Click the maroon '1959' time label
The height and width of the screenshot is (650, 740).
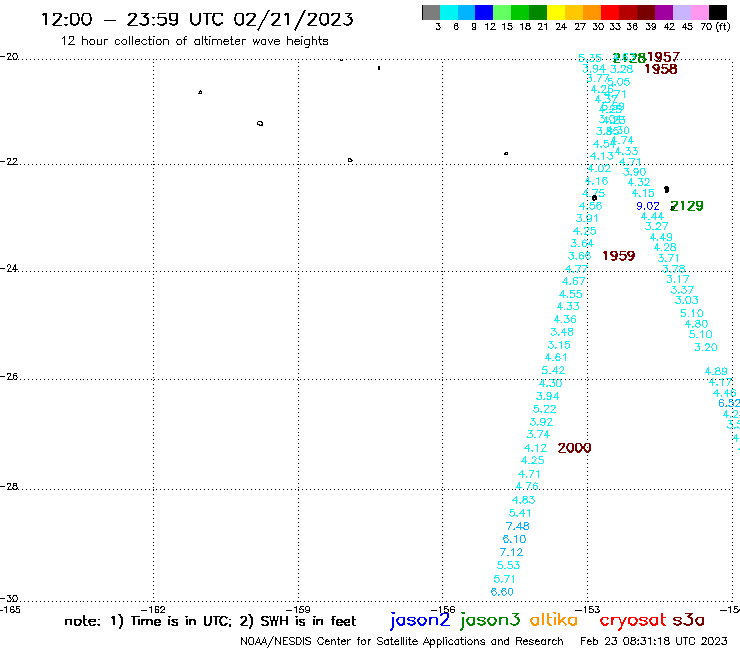[619, 256]
